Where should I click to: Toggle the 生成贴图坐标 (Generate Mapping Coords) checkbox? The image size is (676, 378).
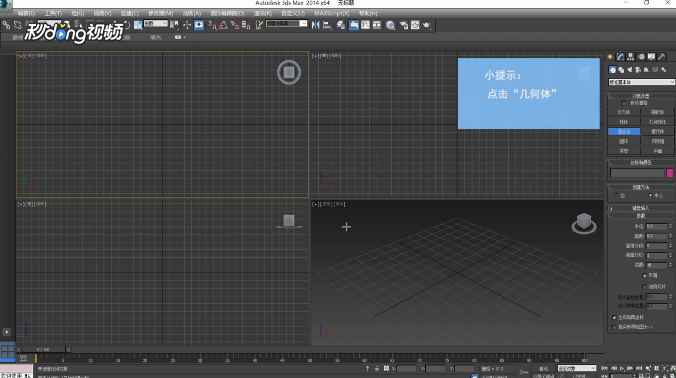click(x=614, y=317)
